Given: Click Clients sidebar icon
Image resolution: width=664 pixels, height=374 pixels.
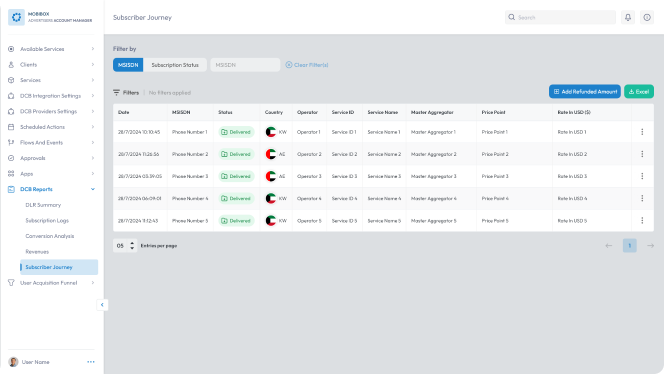Looking at the screenshot, I should tap(11, 65).
